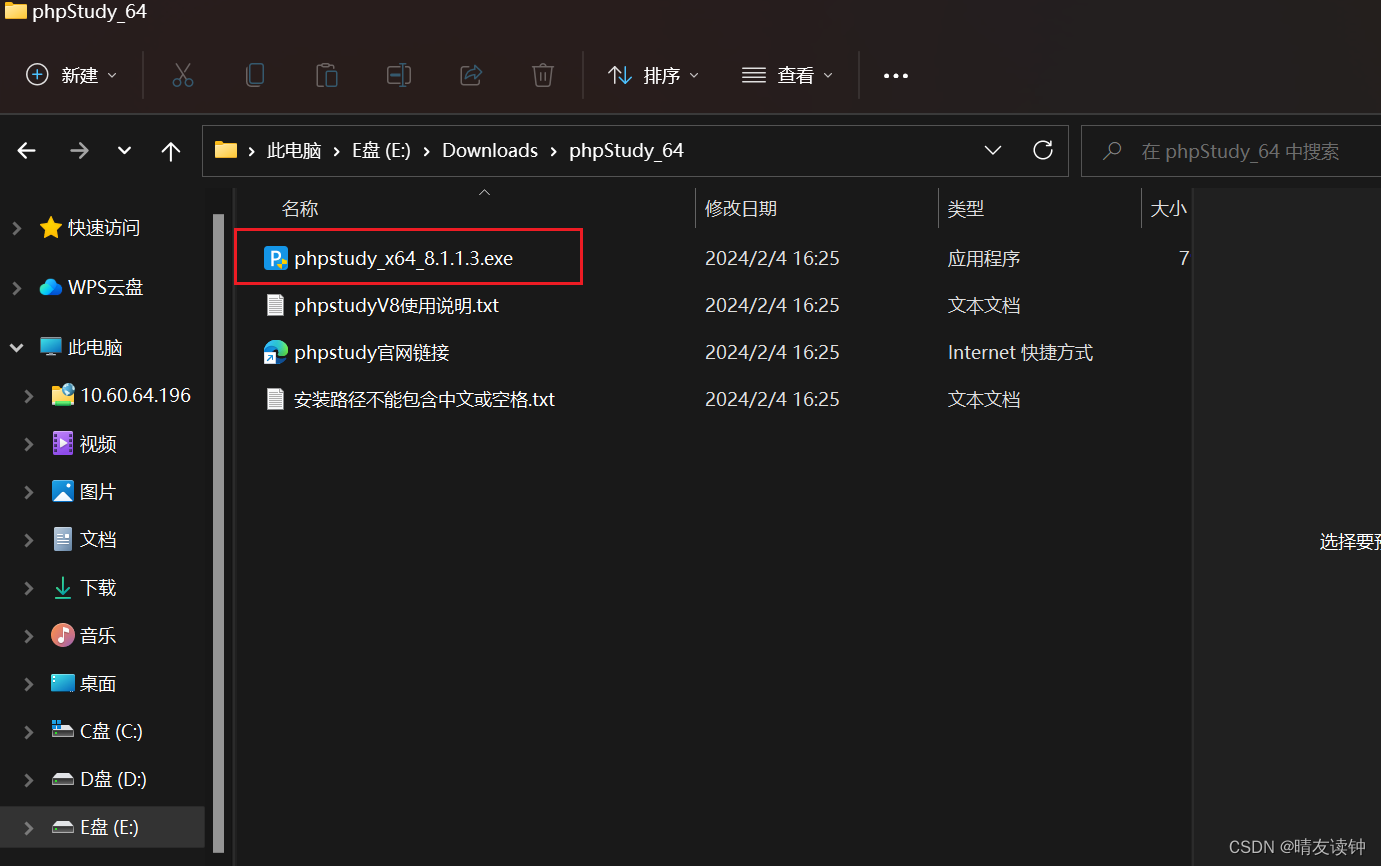Collapse the 此电脑 tree node
The image size is (1381, 866).
tap(17, 347)
